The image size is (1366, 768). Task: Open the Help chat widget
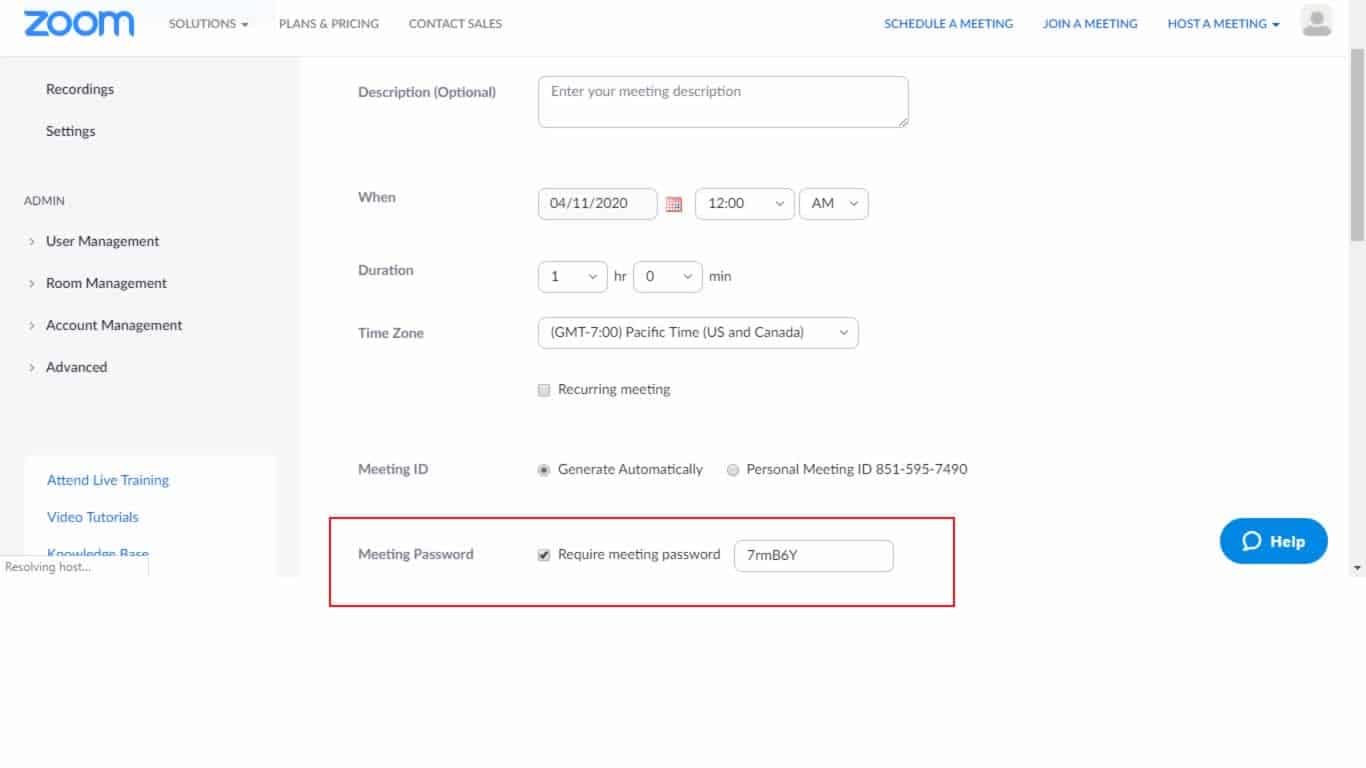coord(1272,540)
